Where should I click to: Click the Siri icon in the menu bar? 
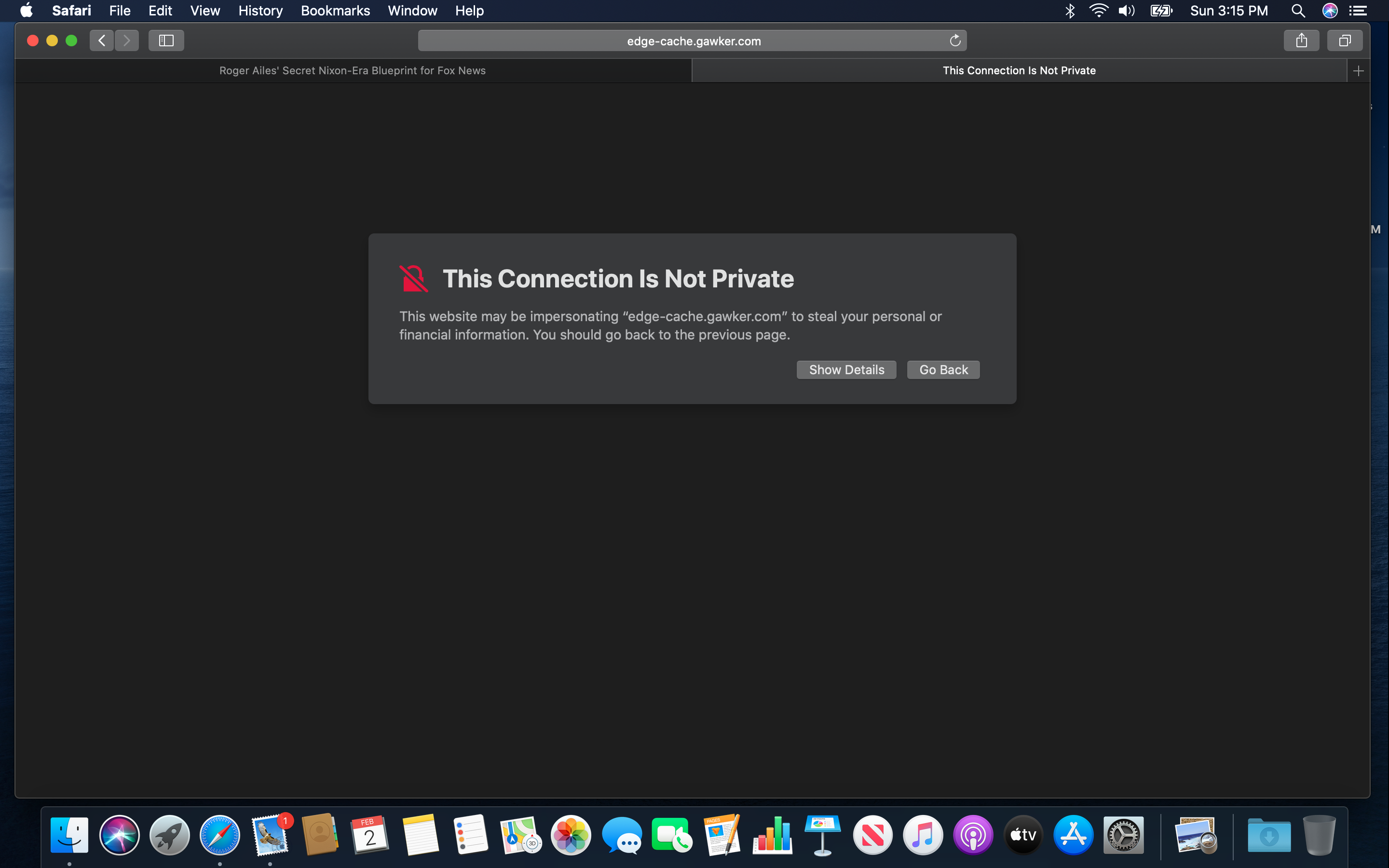click(1329, 10)
